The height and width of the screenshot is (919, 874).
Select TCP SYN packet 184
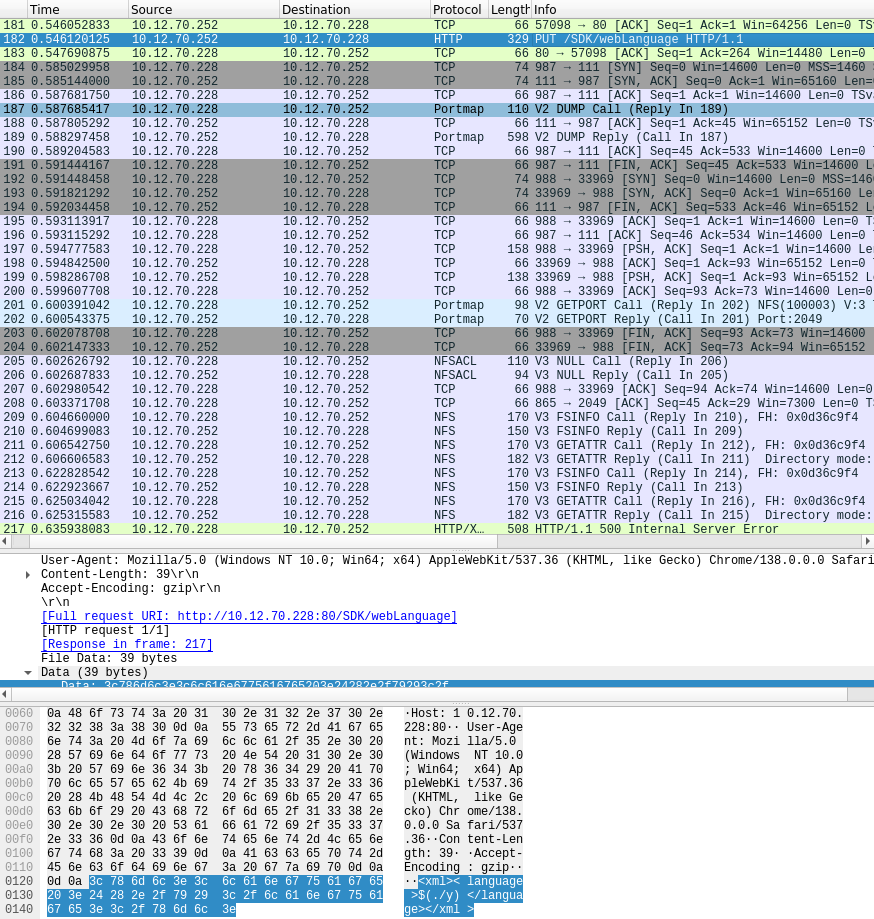300,68
